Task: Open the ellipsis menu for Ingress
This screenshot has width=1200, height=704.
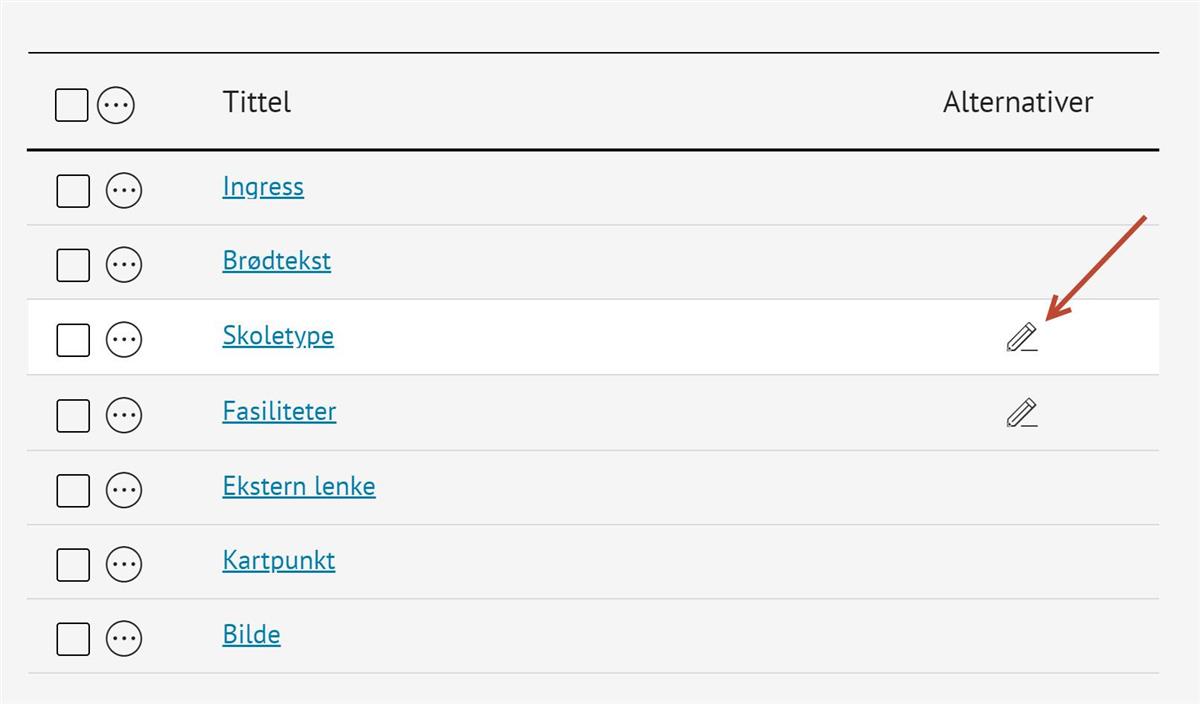Action: (x=124, y=189)
